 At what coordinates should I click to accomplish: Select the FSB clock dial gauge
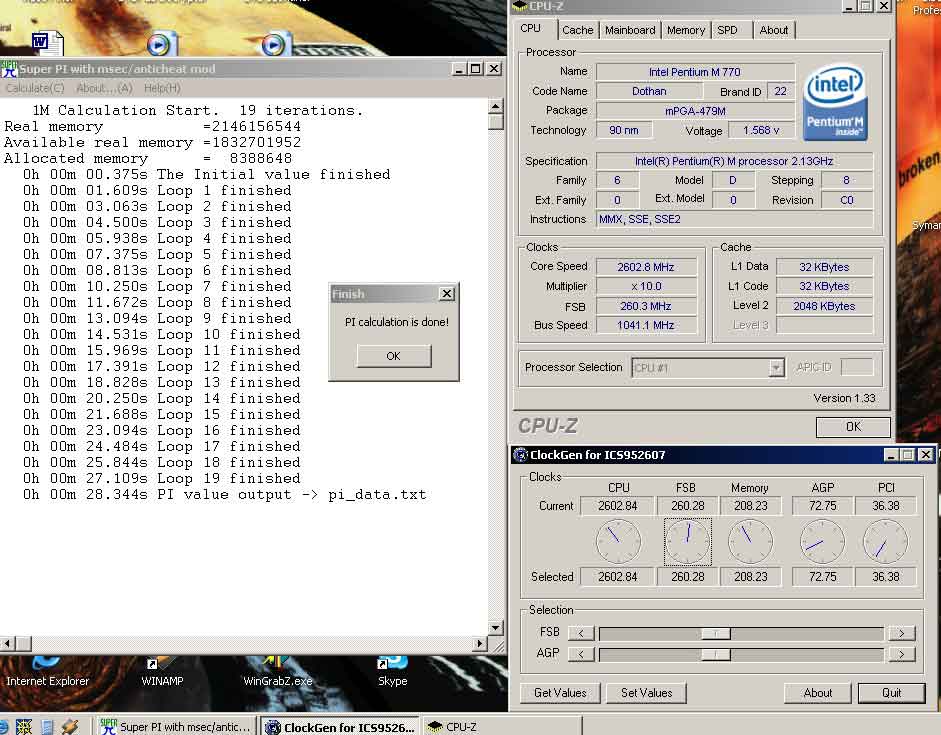[x=688, y=542]
